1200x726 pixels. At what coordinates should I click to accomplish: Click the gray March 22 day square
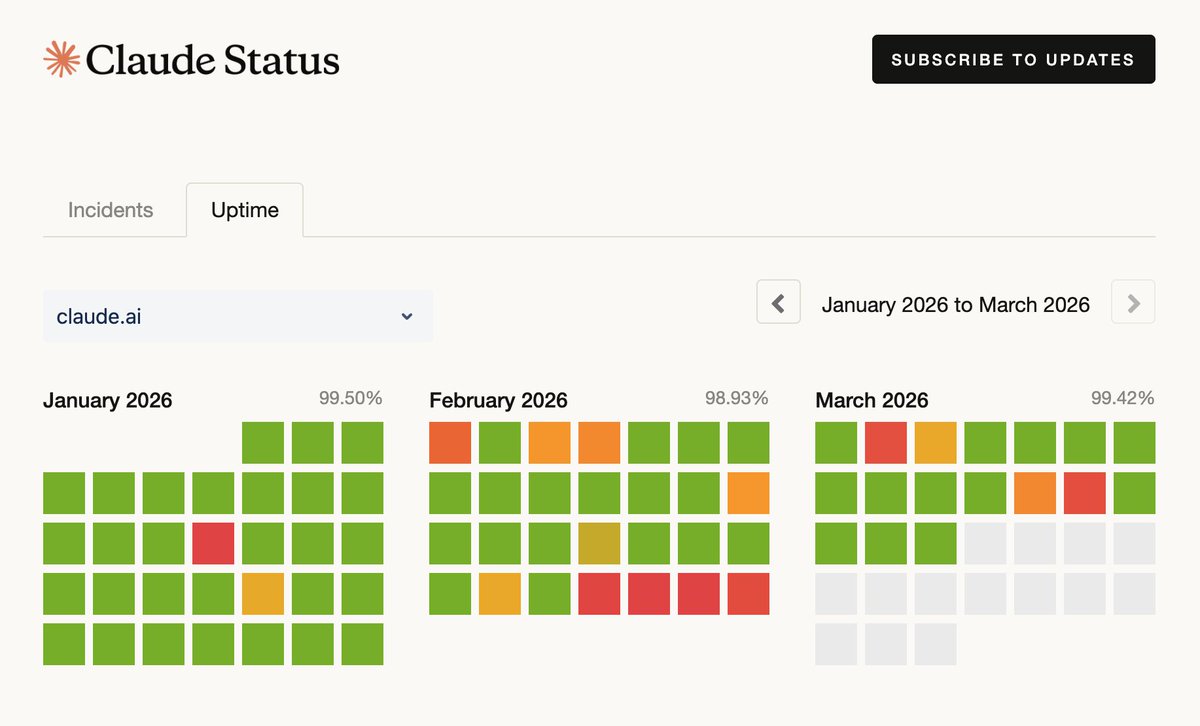(836, 593)
